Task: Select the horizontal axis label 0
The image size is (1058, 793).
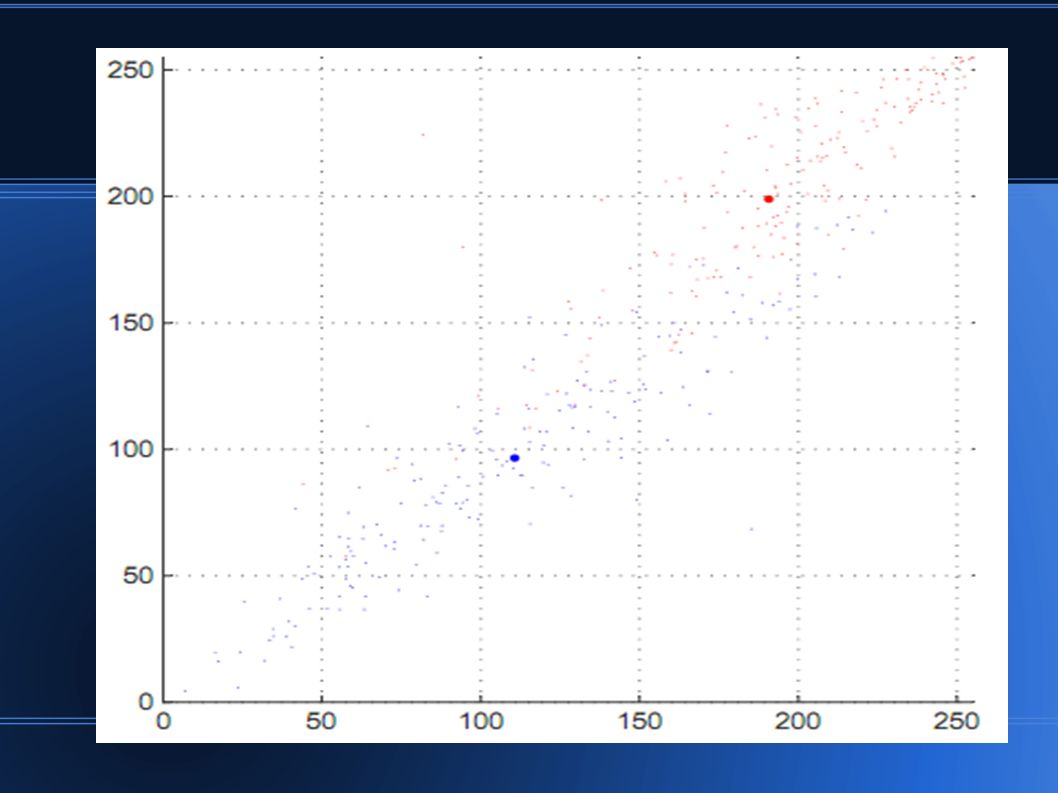Action: tap(163, 721)
